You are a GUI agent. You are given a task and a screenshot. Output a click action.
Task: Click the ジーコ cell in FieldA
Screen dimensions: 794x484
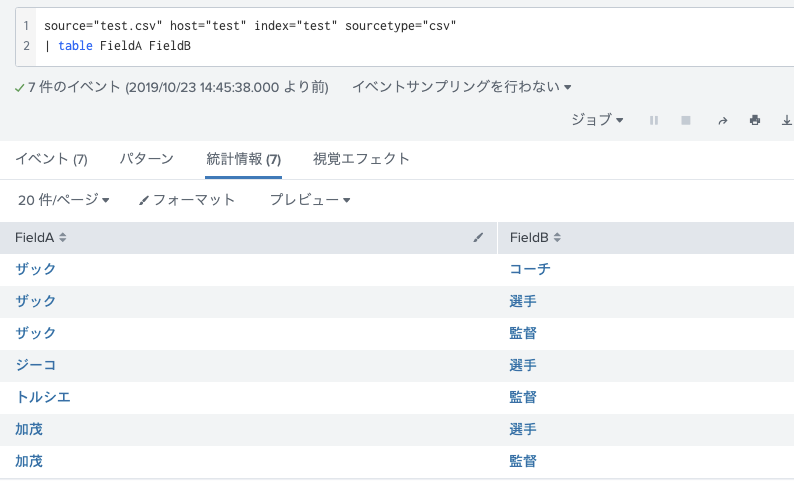pos(36,365)
